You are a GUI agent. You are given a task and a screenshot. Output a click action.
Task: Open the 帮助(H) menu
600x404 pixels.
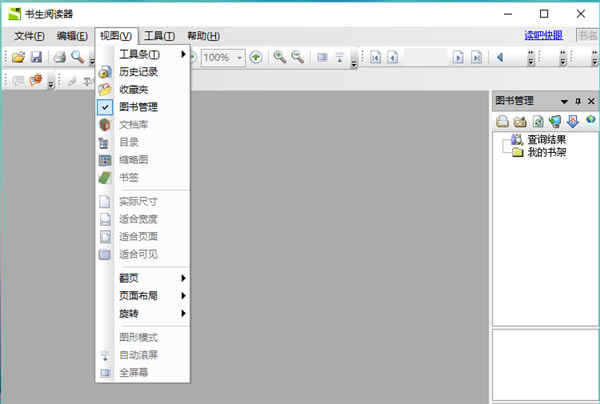tap(204, 36)
